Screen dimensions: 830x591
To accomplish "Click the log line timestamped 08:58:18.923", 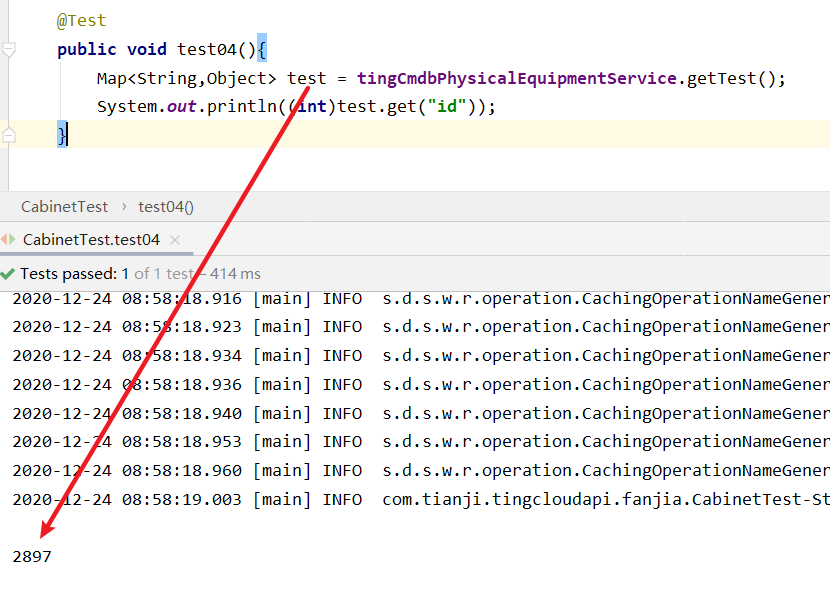I will tap(421, 327).
